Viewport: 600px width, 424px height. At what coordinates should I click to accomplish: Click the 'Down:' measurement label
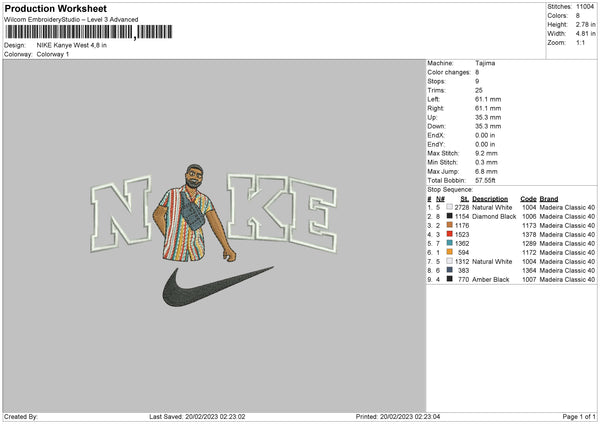click(x=436, y=126)
